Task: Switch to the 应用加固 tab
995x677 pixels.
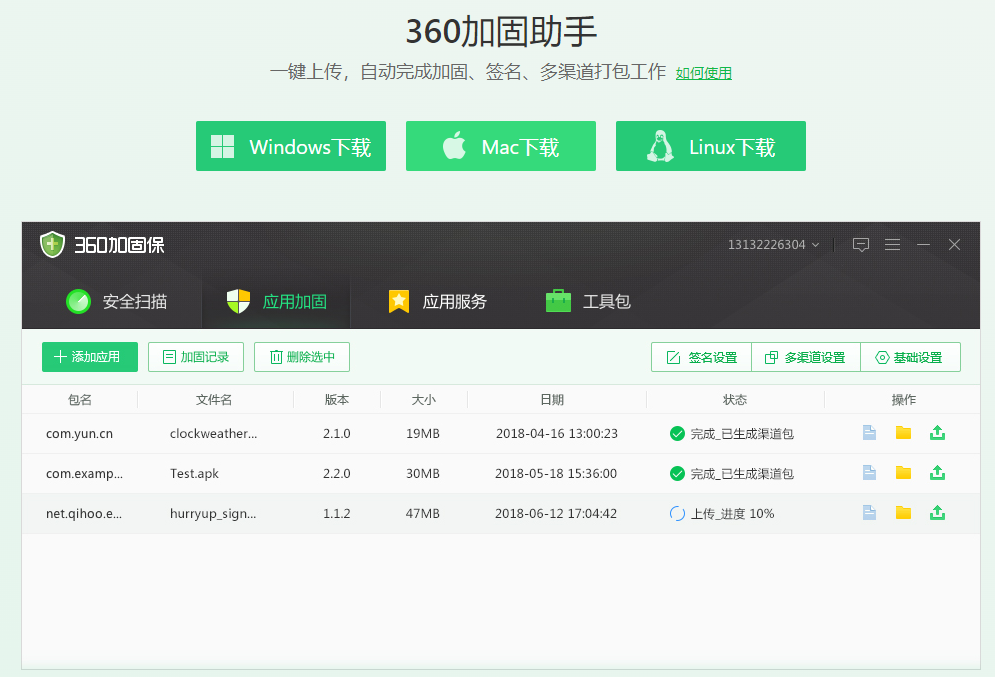Action: click(276, 301)
